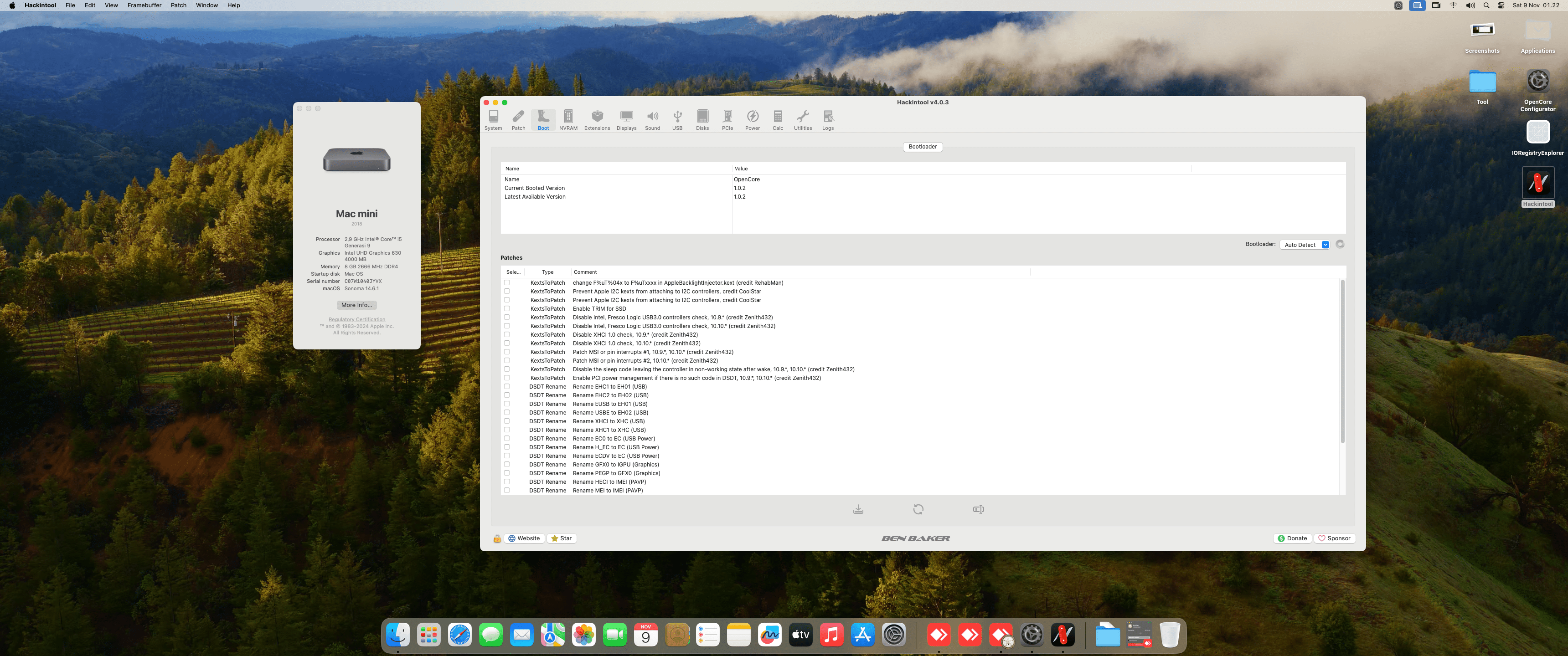Open the USB toolbar section
The image size is (1568, 656).
pyautogui.click(x=677, y=120)
